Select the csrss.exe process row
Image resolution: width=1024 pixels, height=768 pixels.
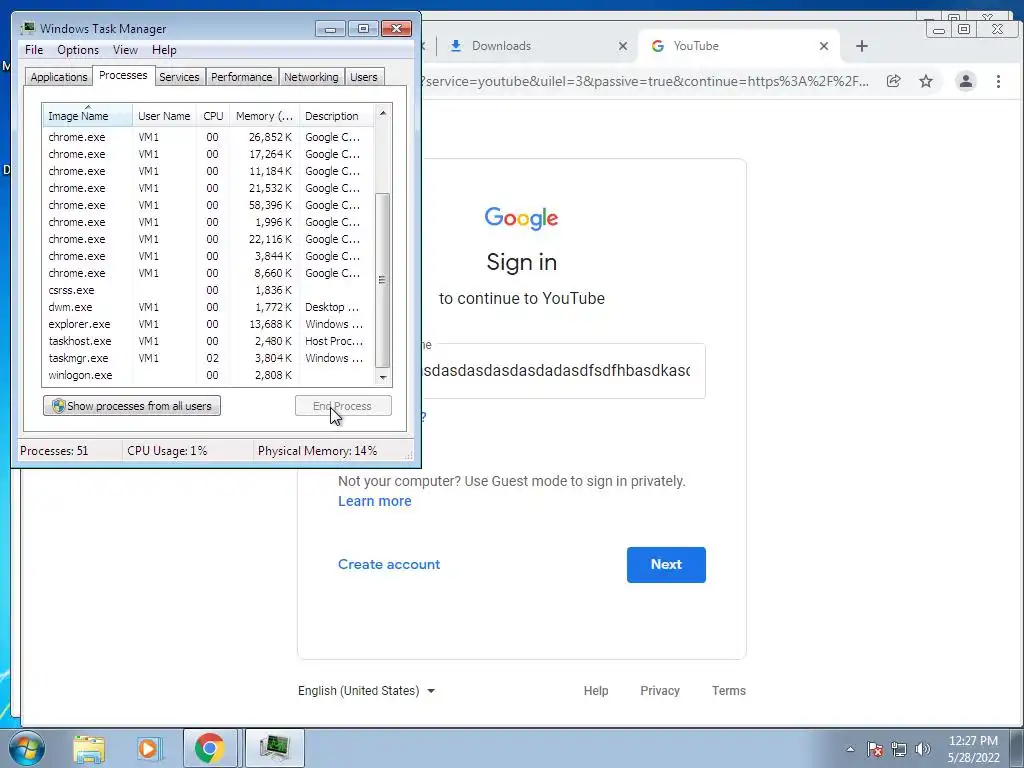coord(208,290)
